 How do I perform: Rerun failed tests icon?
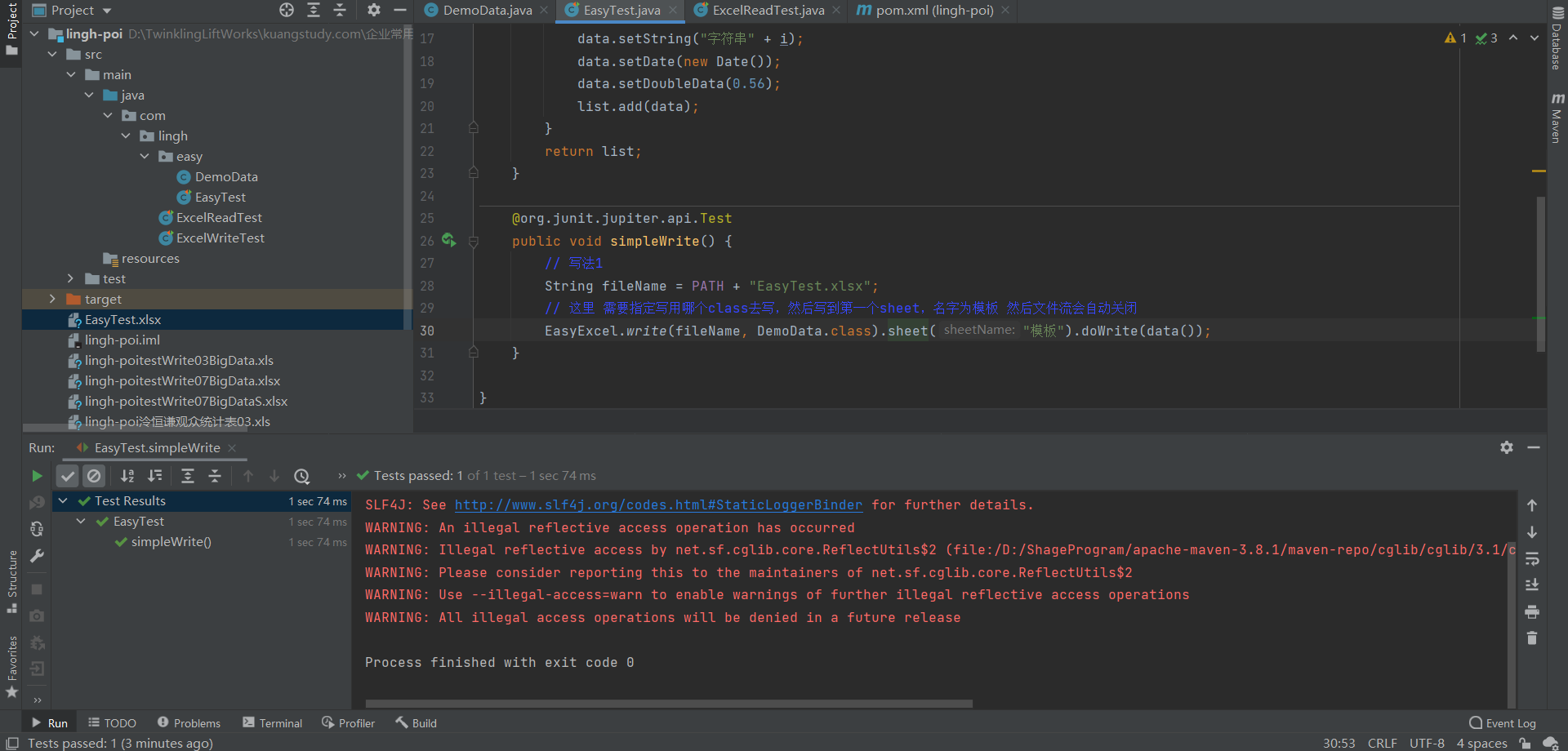pos(37,503)
